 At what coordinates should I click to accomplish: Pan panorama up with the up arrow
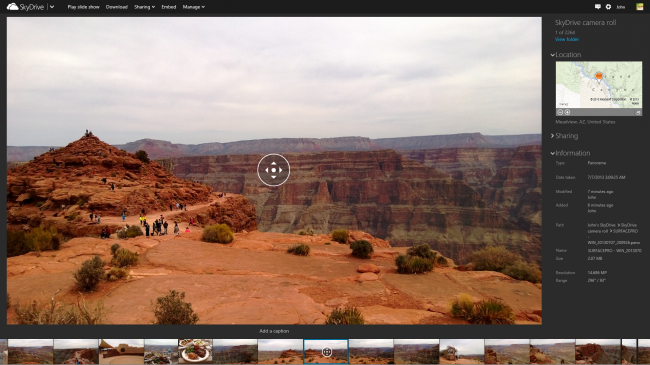tap(274, 163)
